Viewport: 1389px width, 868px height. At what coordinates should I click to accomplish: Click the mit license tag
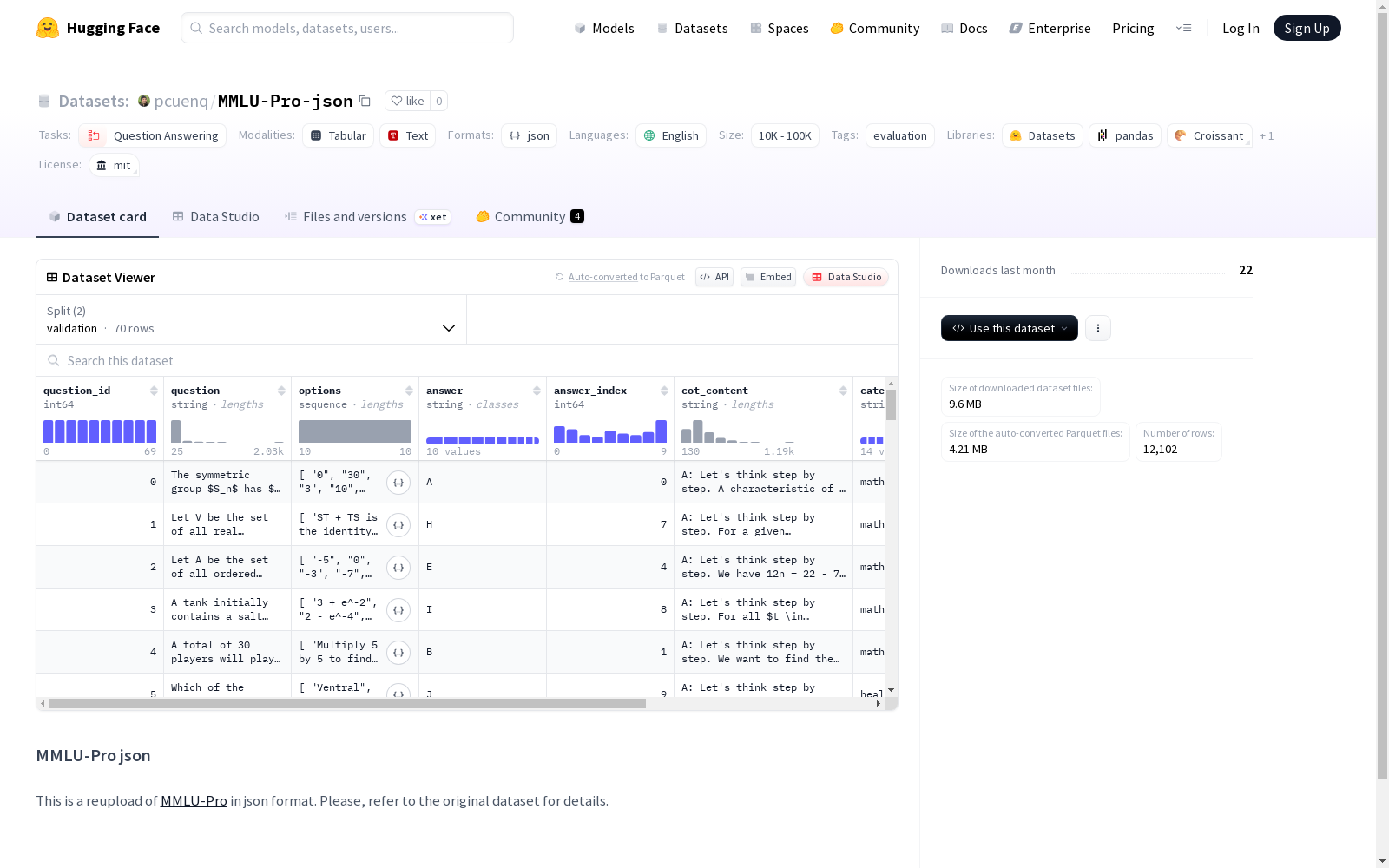(114, 165)
